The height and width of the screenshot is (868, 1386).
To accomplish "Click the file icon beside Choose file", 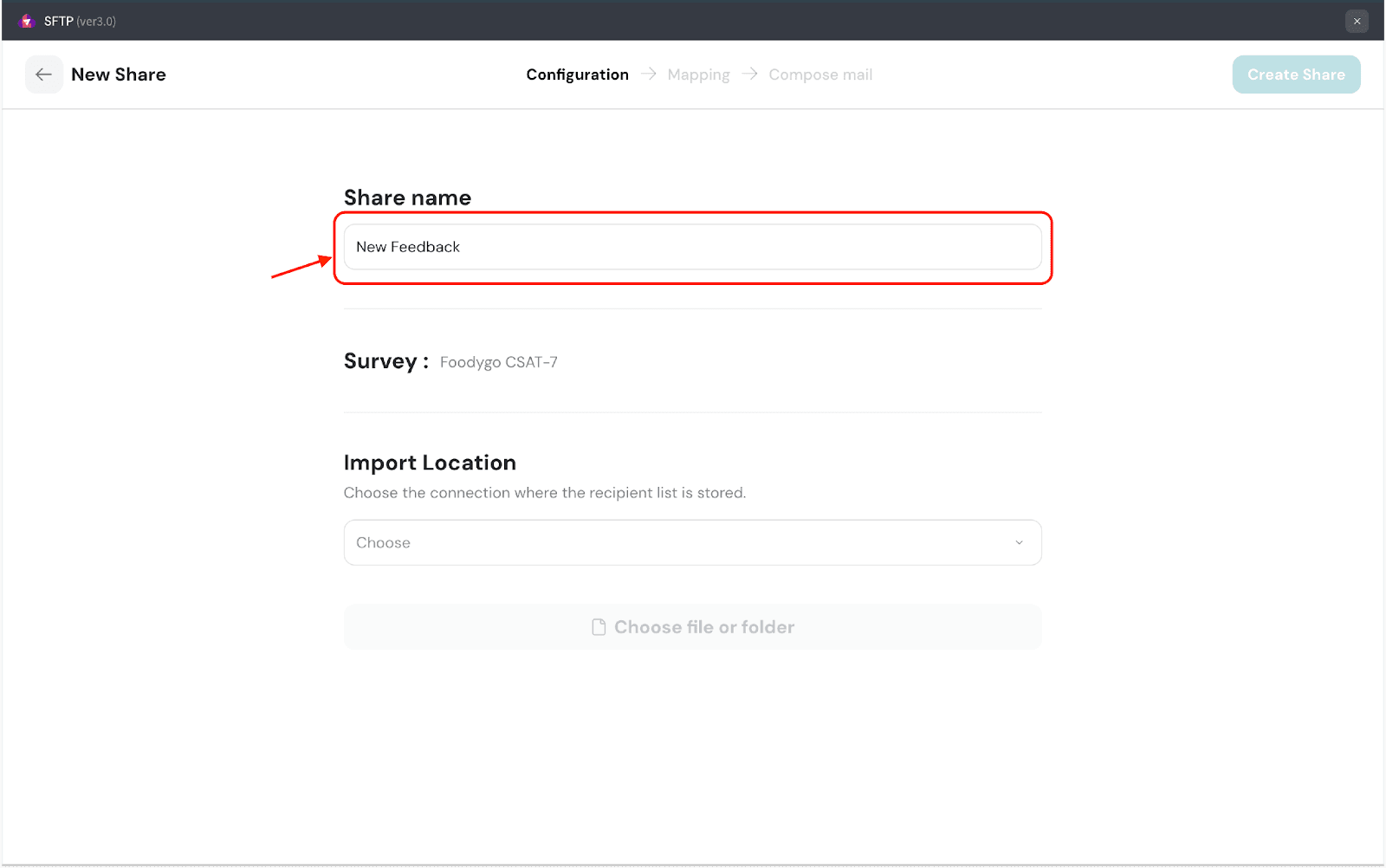I will tap(599, 627).
